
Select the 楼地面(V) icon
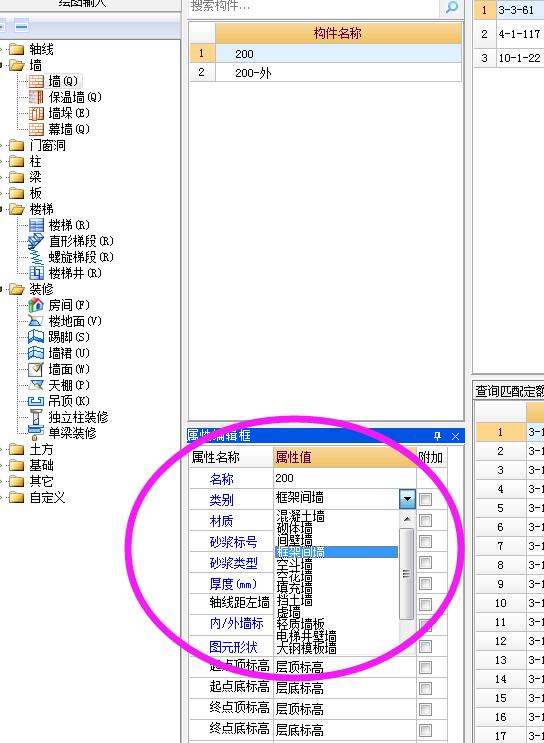point(36,321)
